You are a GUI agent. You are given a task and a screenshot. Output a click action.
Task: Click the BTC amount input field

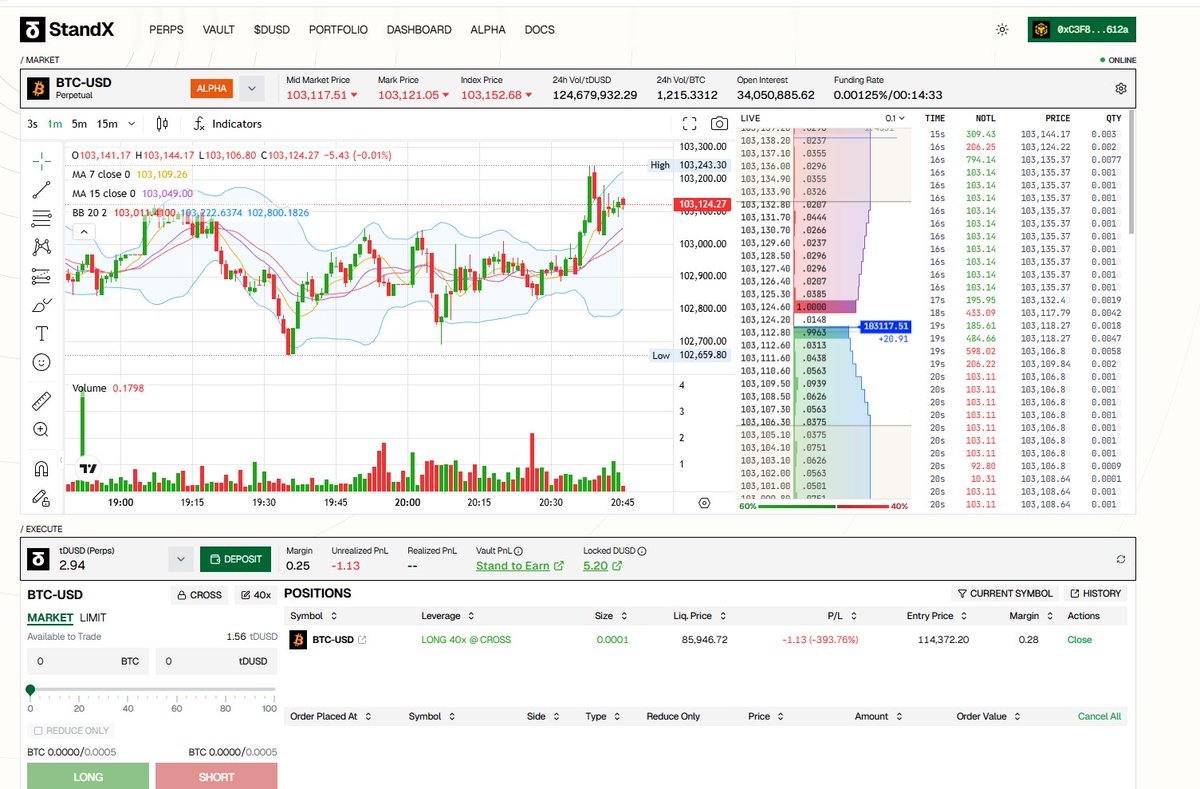pyautogui.click(x=88, y=661)
